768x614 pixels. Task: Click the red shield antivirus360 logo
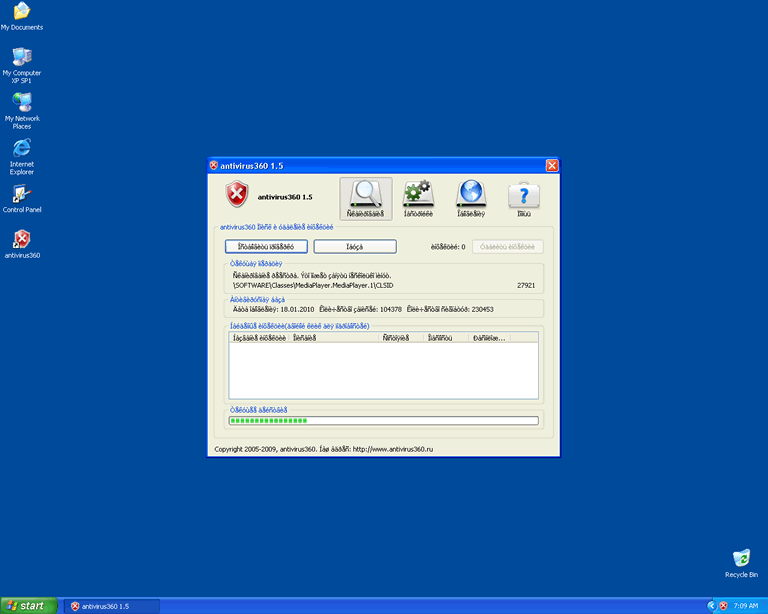click(x=236, y=195)
